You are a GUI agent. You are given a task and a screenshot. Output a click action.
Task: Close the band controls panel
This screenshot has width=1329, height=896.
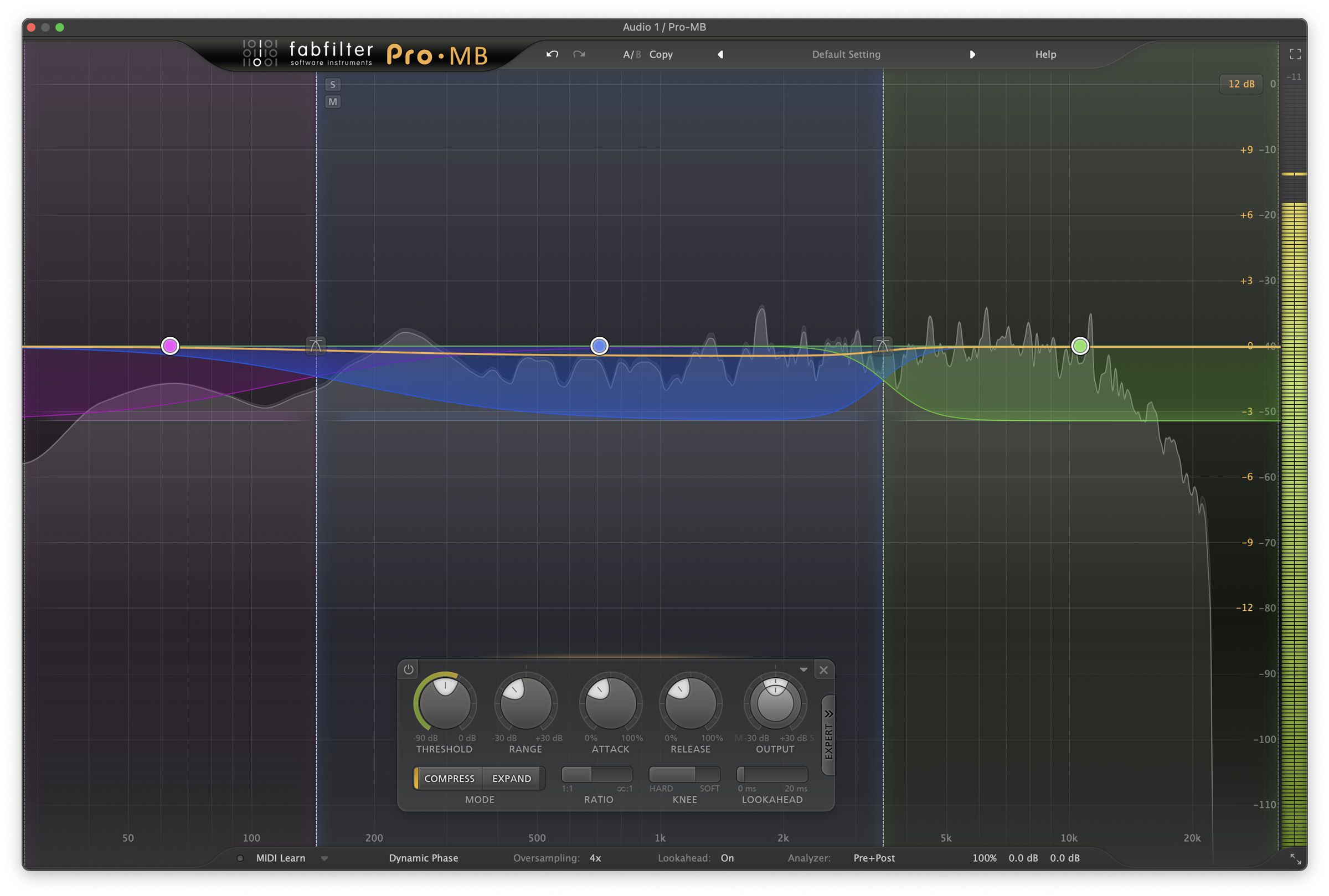point(823,670)
